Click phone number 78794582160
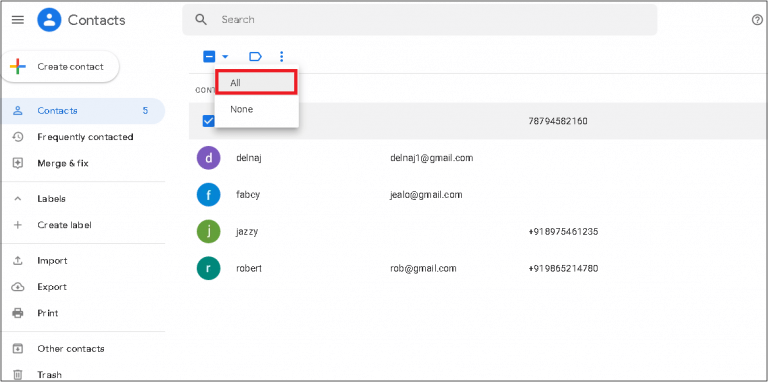This screenshot has height=382, width=768. coord(558,121)
